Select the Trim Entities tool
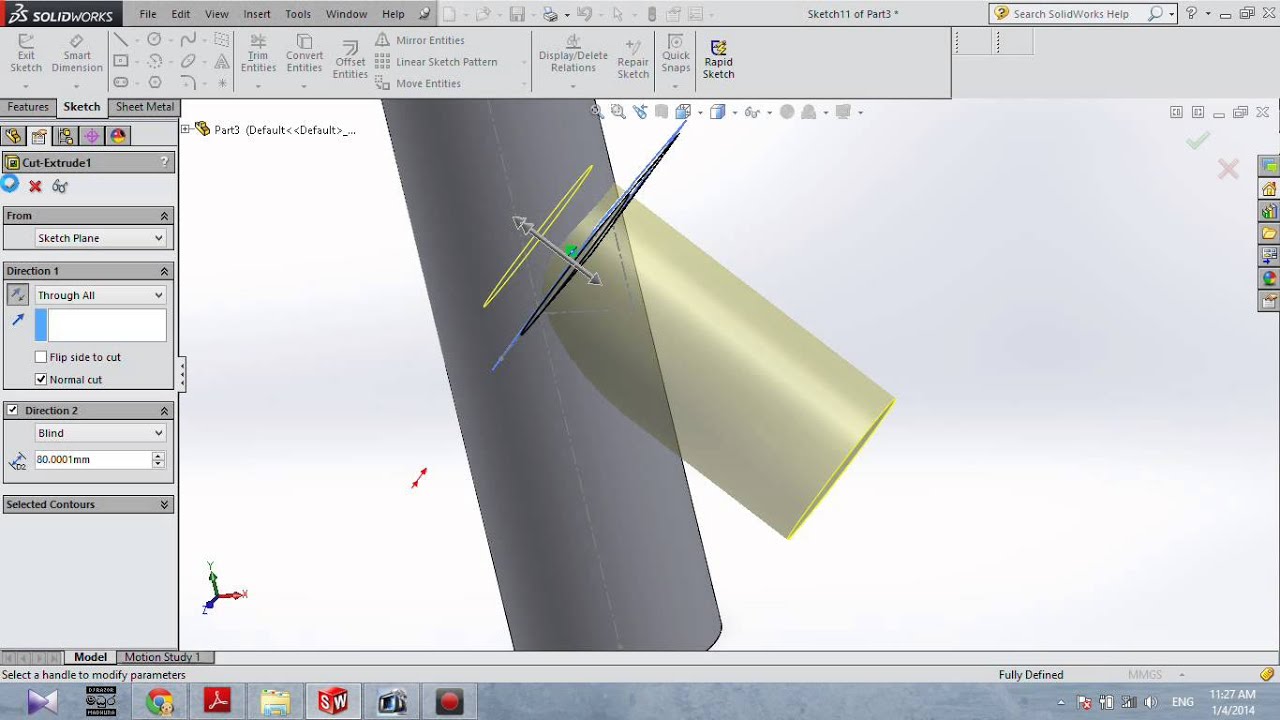 [x=258, y=54]
